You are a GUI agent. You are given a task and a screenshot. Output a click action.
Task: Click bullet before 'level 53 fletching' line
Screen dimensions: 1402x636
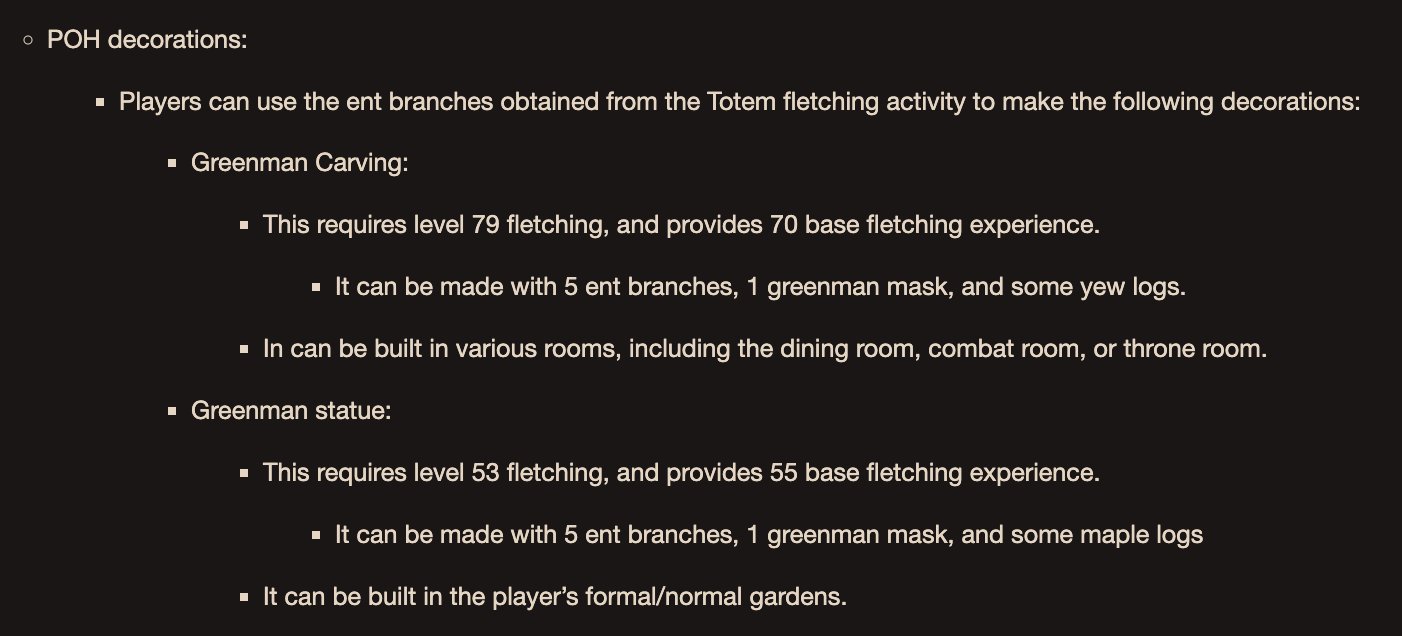pyautogui.click(x=244, y=474)
